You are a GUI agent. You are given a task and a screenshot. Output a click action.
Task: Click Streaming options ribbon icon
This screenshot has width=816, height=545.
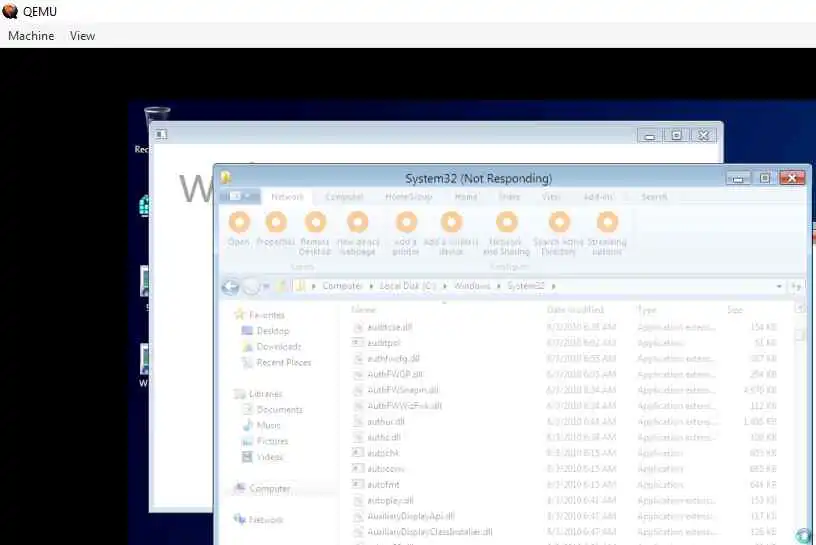(607, 222)
